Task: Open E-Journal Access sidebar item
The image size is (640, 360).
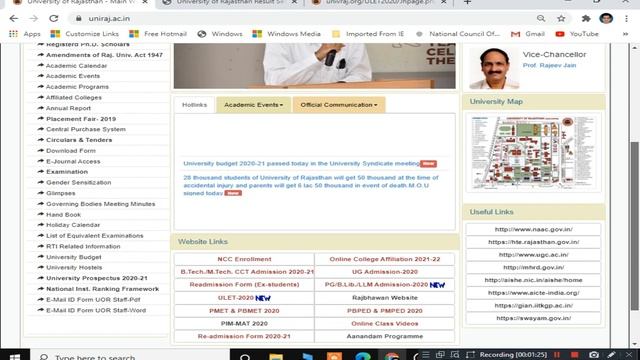Action: tap(73, 161)
